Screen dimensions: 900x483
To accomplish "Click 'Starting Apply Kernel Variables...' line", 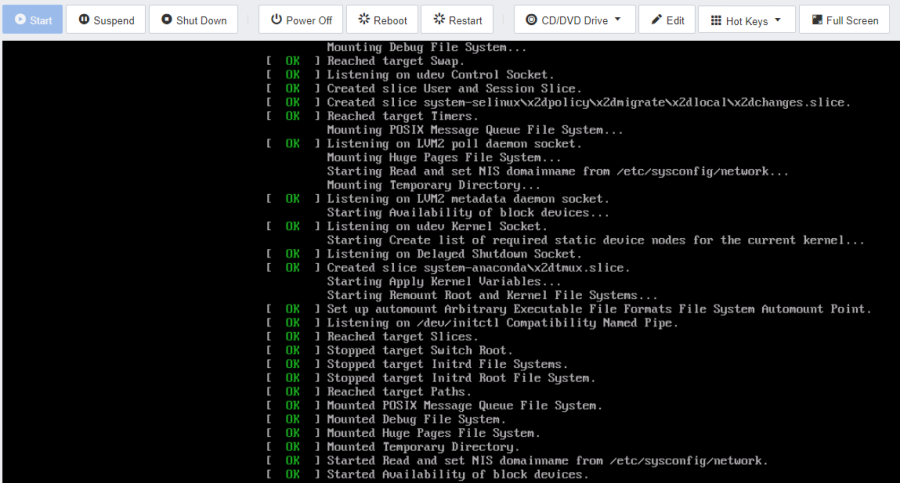I will (x=444, y=281).
